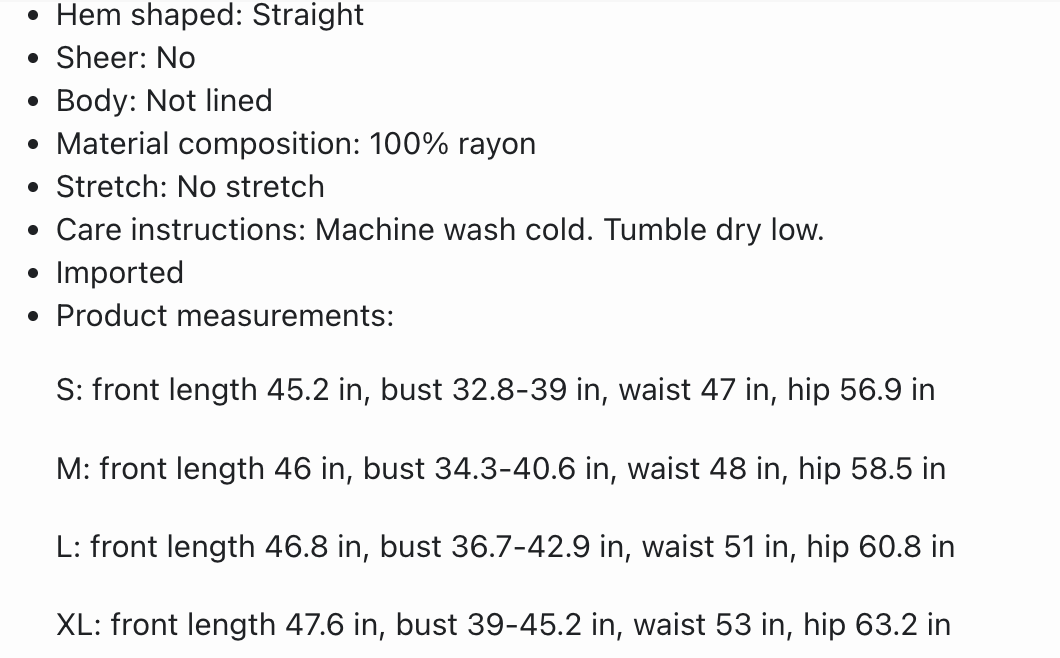Click "hip 60.8 in" in the L row
The image size is (1060, 658).
click(x=880, y=547)
